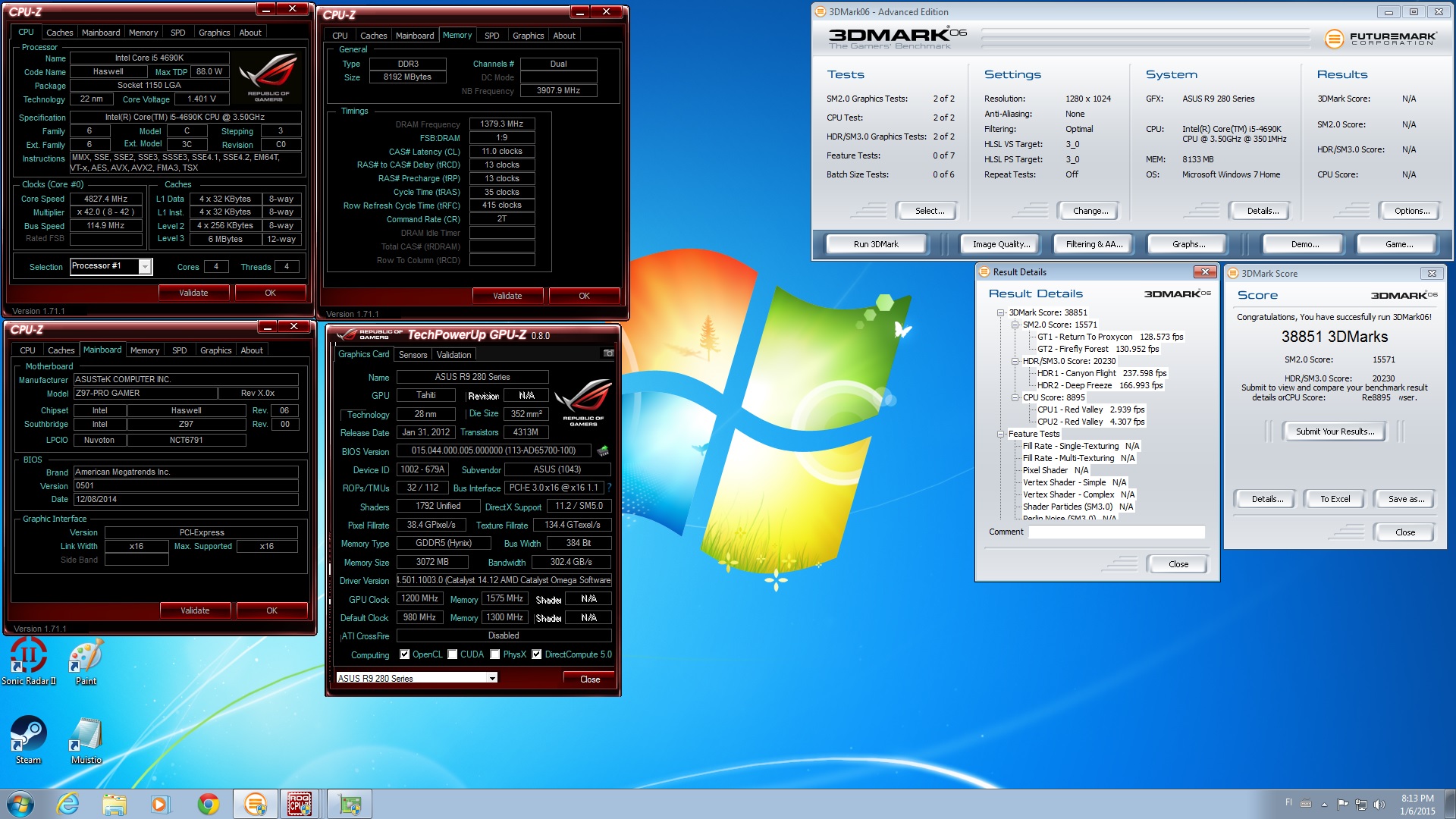Collapse the CPU Score: 8895 tree node
Image resolution: width=1456 pixels, height=819 pixels.
[1015, 397]
